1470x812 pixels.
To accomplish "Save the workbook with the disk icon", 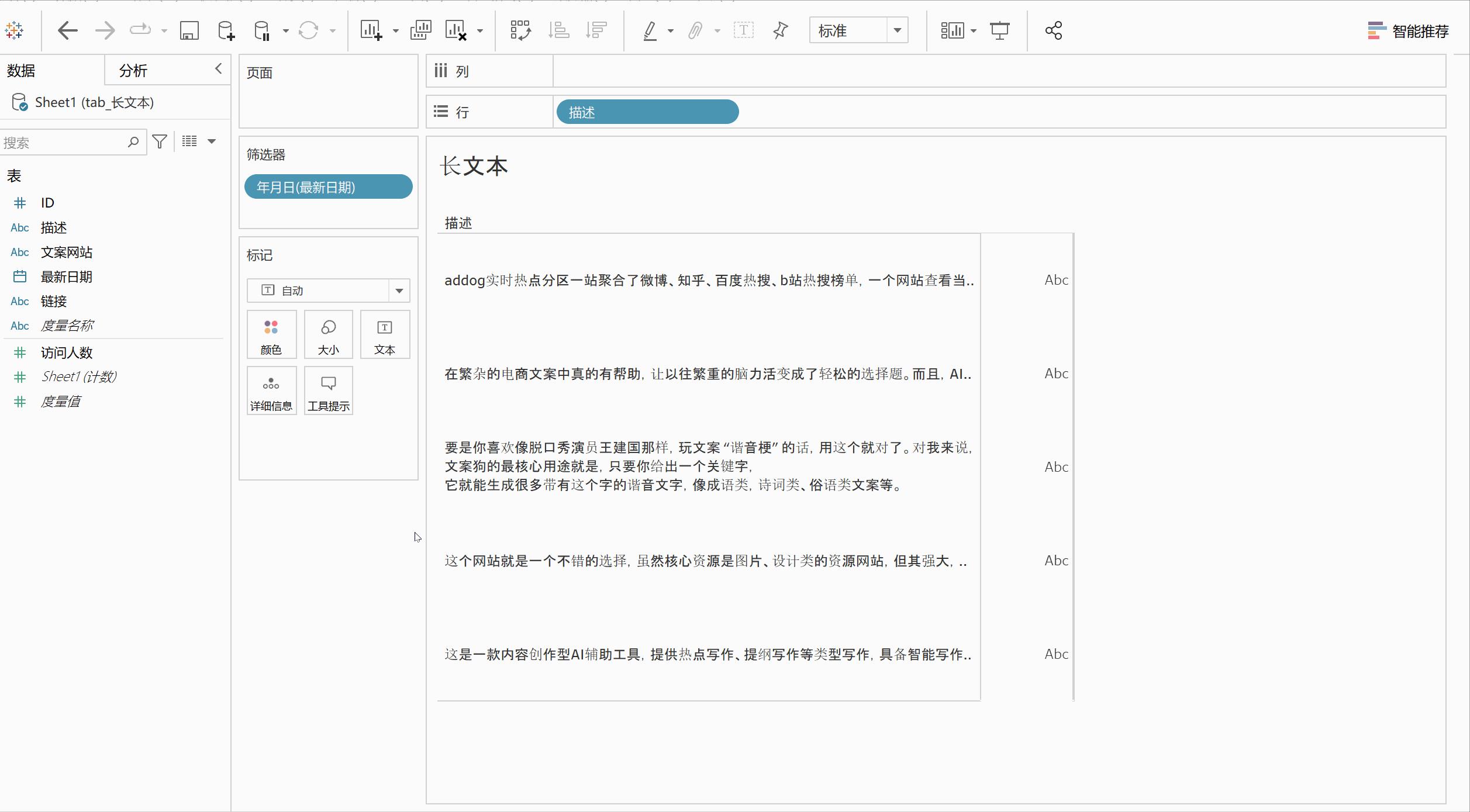I will coord(189,30).
